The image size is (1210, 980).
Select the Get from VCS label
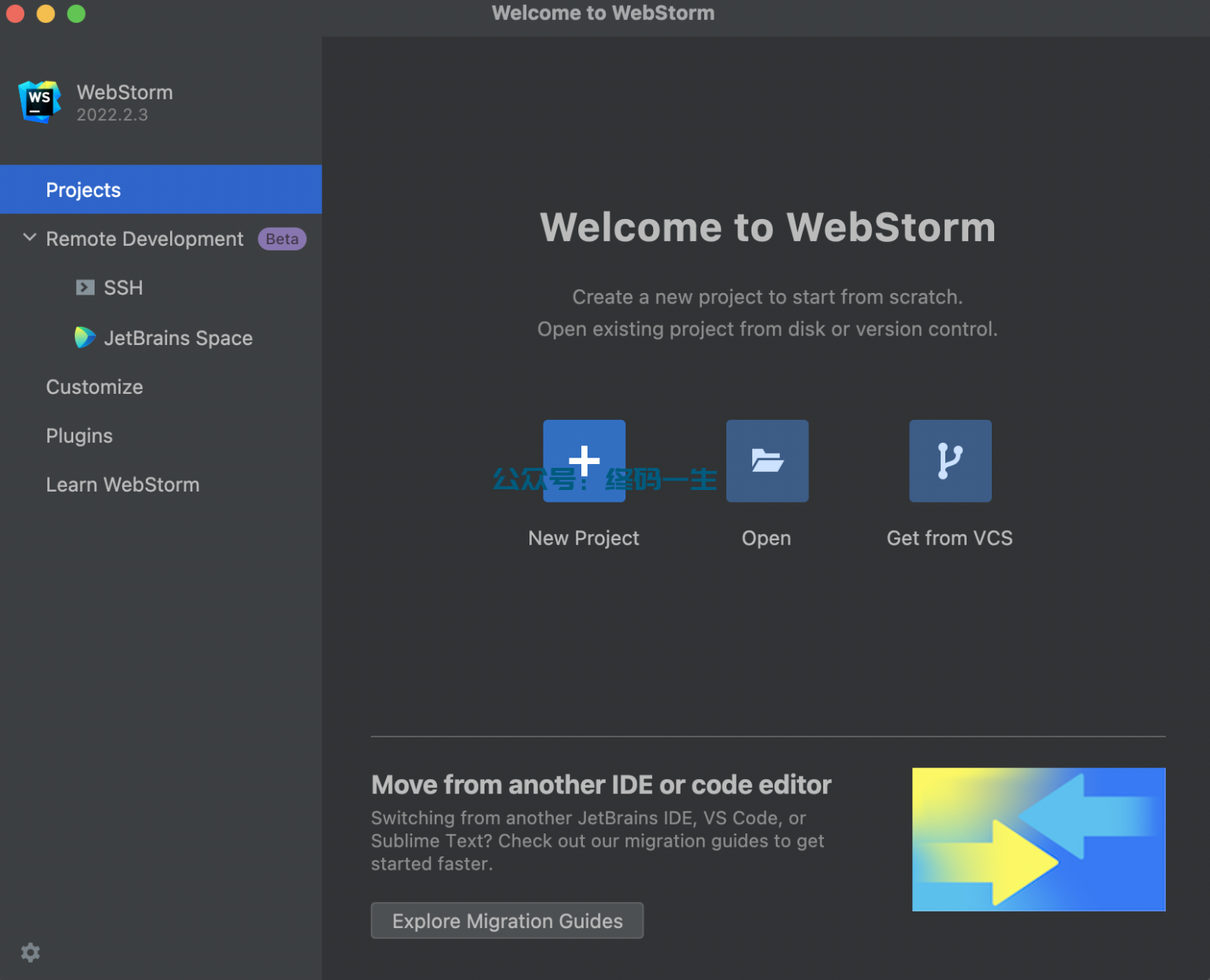tap(949, 538)
